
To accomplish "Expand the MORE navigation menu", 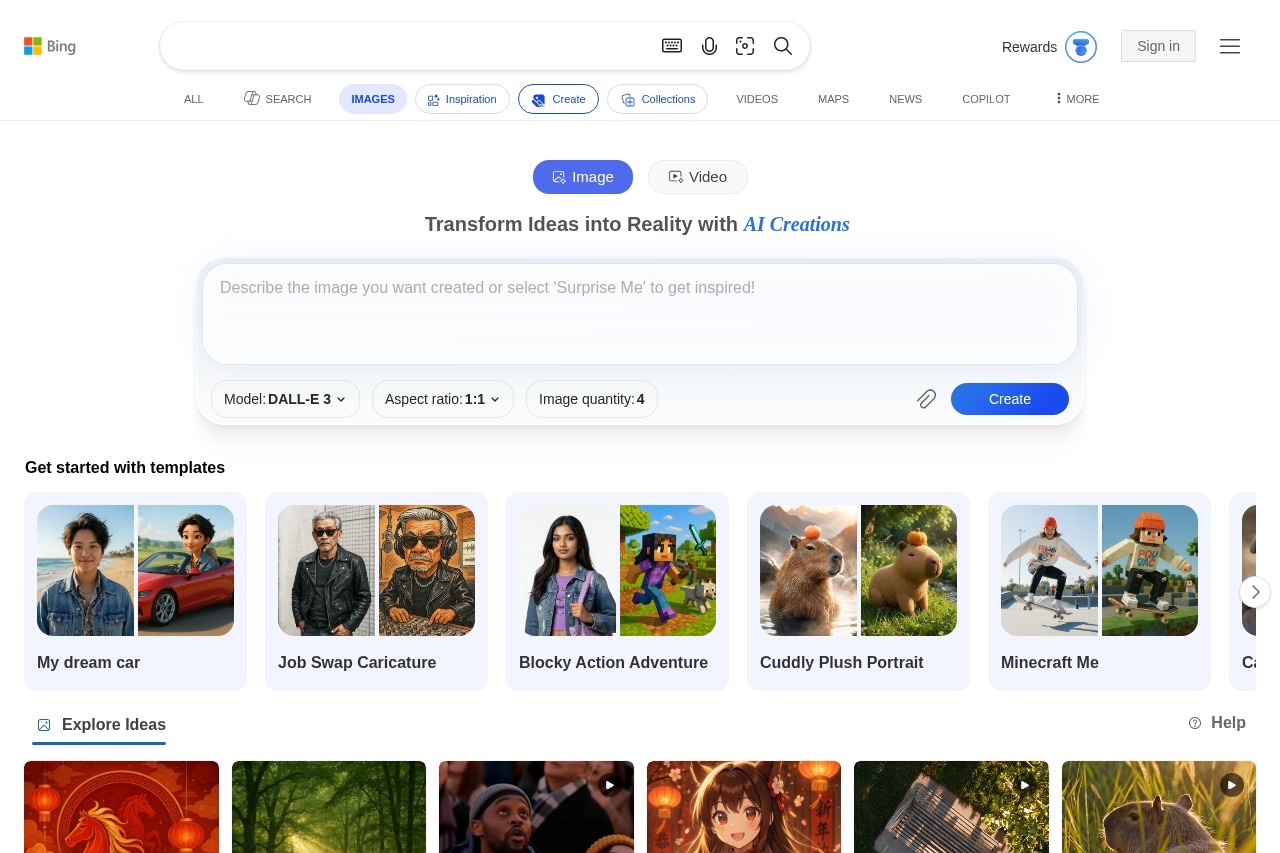I will click(x=1076, y=99).
